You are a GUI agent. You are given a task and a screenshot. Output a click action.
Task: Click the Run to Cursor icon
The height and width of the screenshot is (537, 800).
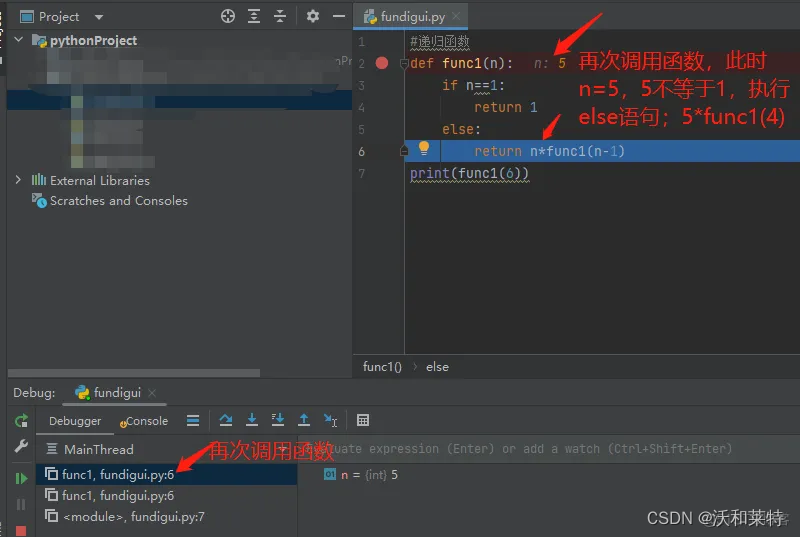pos(330,420)
